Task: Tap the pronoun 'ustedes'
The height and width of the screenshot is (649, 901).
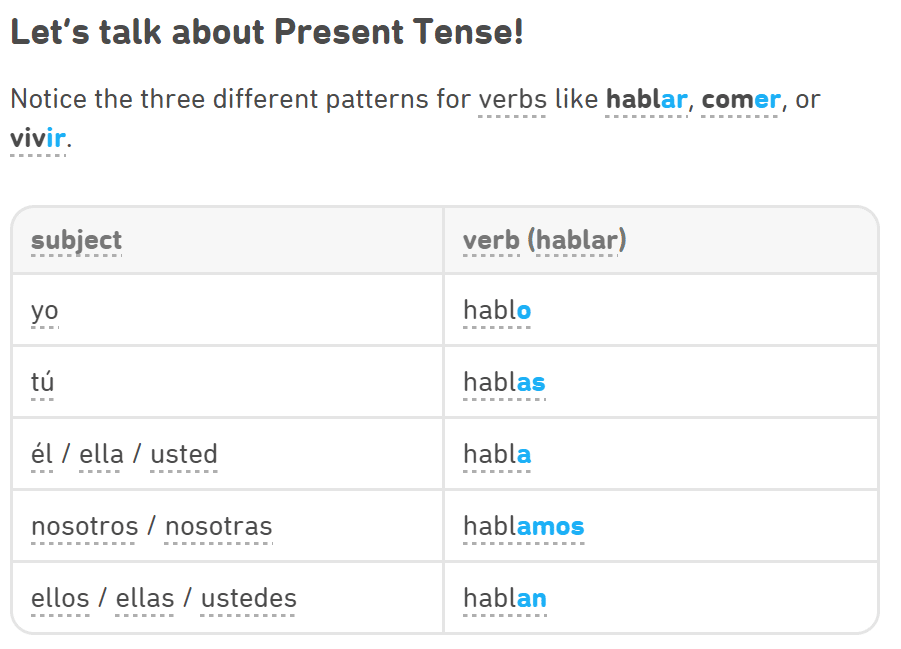Action: pyautogui.click(x=248, y=598)
